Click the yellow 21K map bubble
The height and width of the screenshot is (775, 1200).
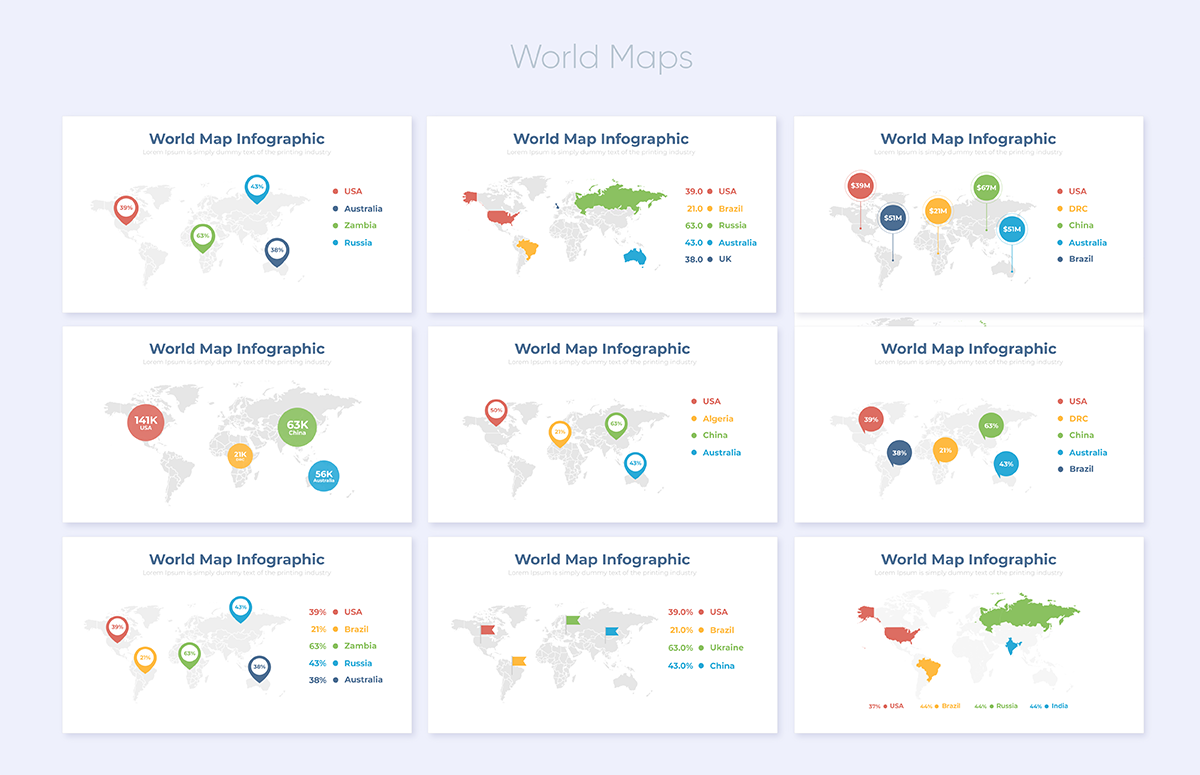(x=240, y=456)
